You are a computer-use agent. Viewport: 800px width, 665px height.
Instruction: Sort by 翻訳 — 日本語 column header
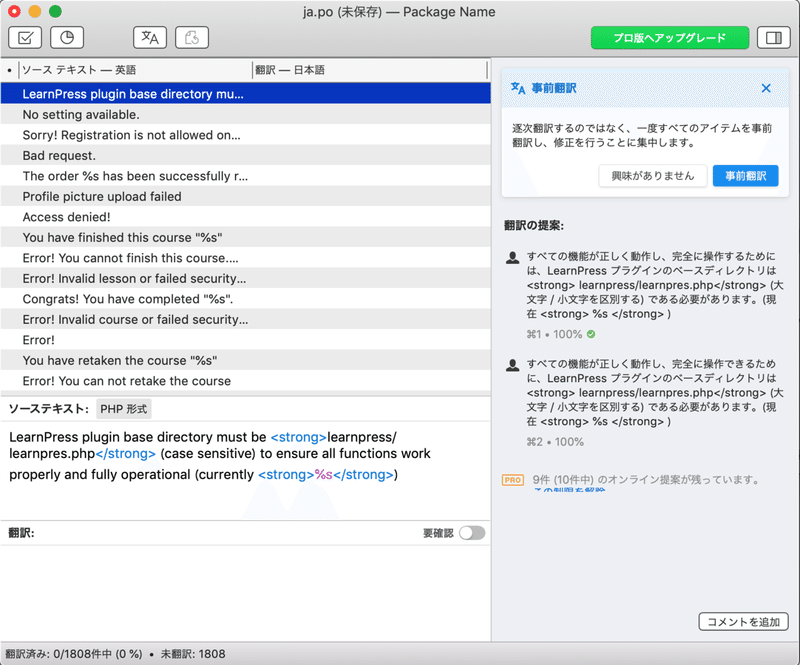pyautogui.click(x=370, y=70)
